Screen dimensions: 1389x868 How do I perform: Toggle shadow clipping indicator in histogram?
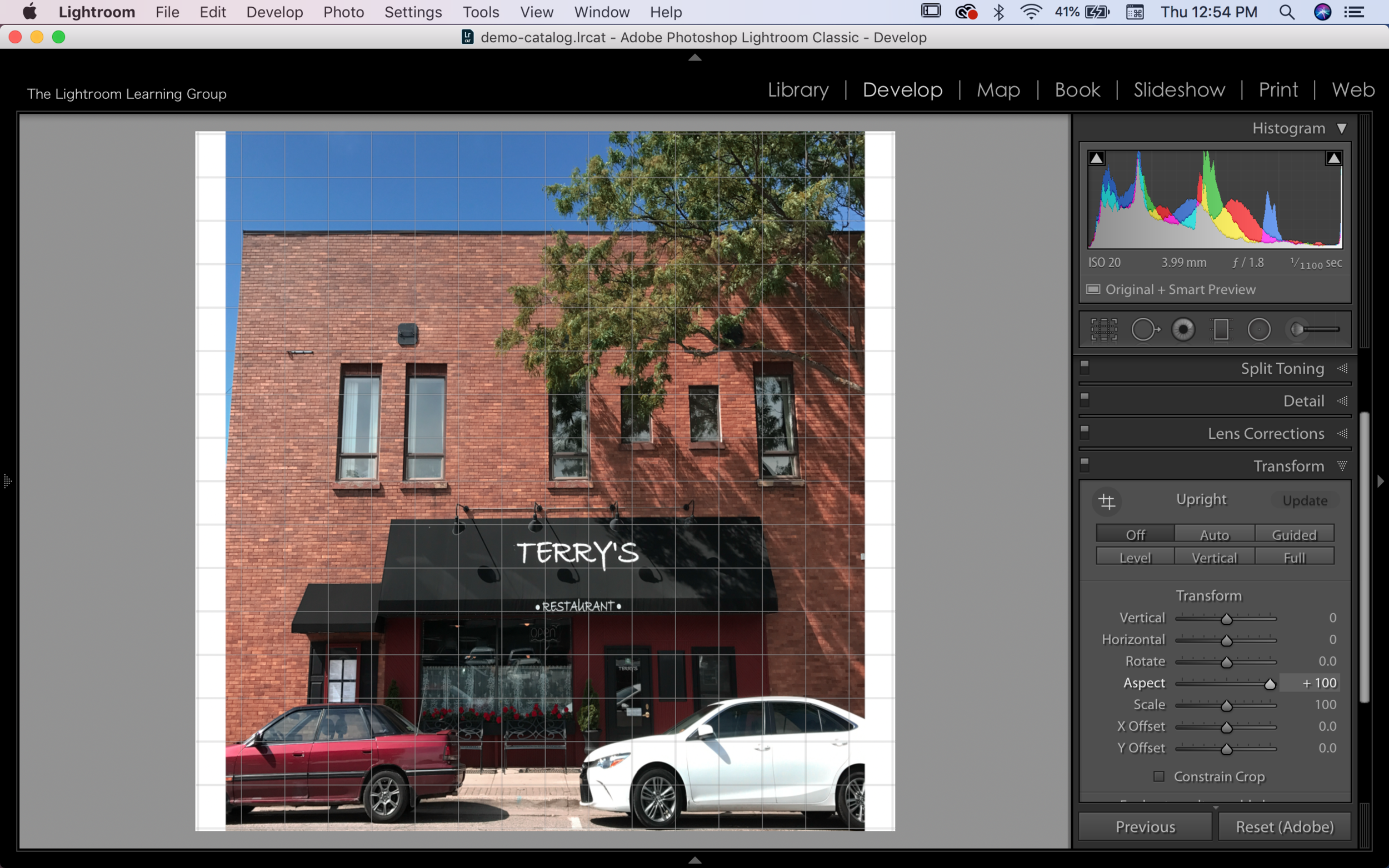tap(1096, 158)
